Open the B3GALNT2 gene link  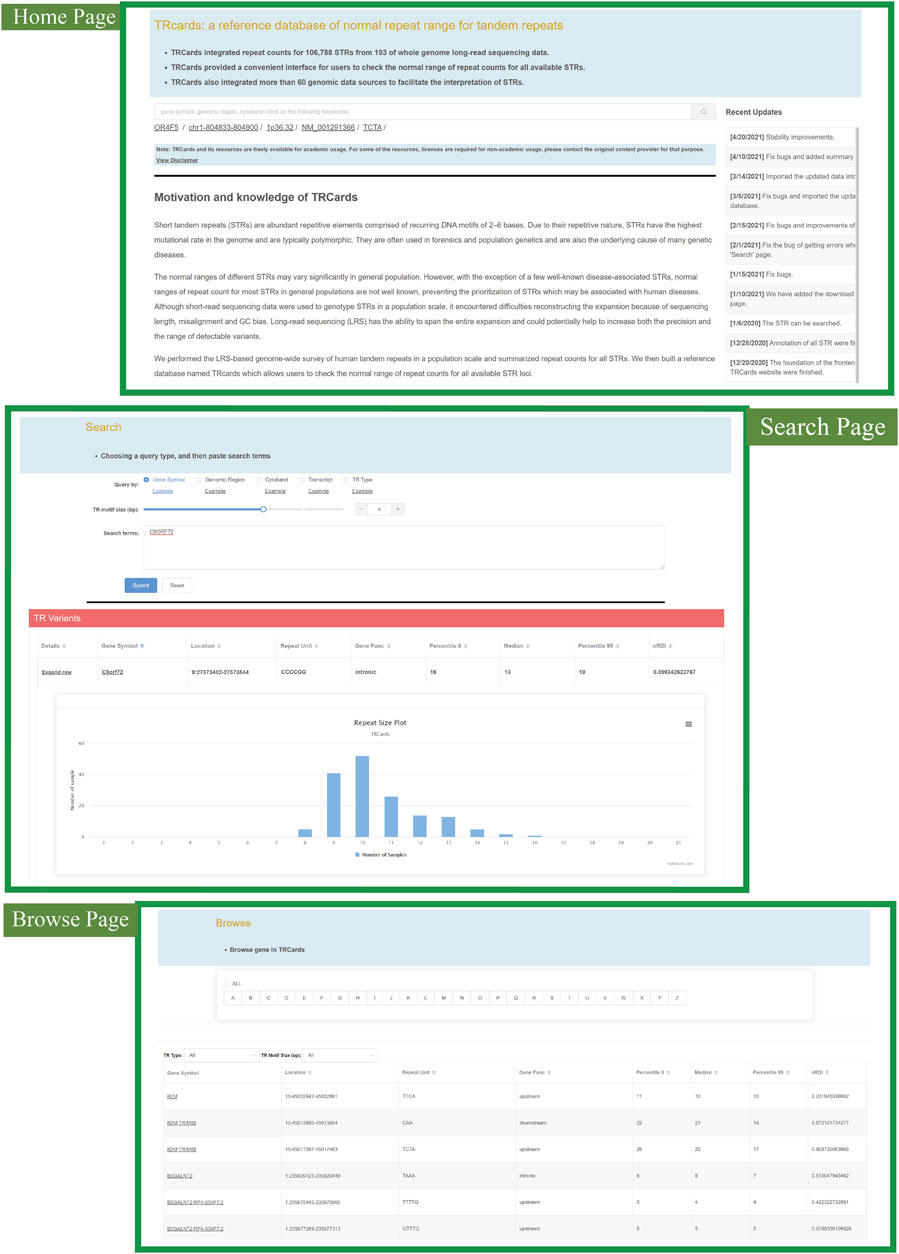pyautogui.click(x=179, y=1176)
